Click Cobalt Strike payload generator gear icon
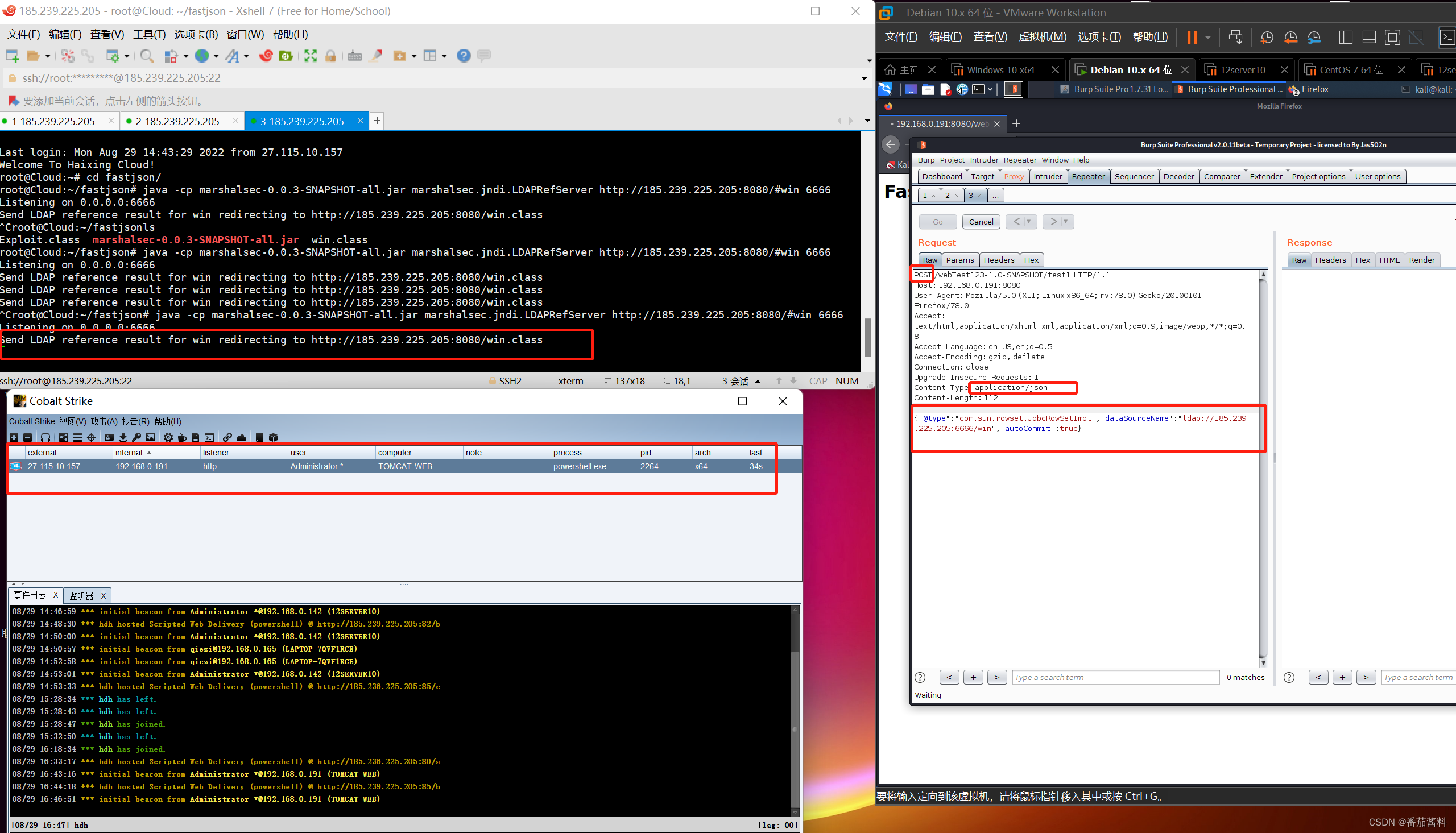 pos(168,437)
